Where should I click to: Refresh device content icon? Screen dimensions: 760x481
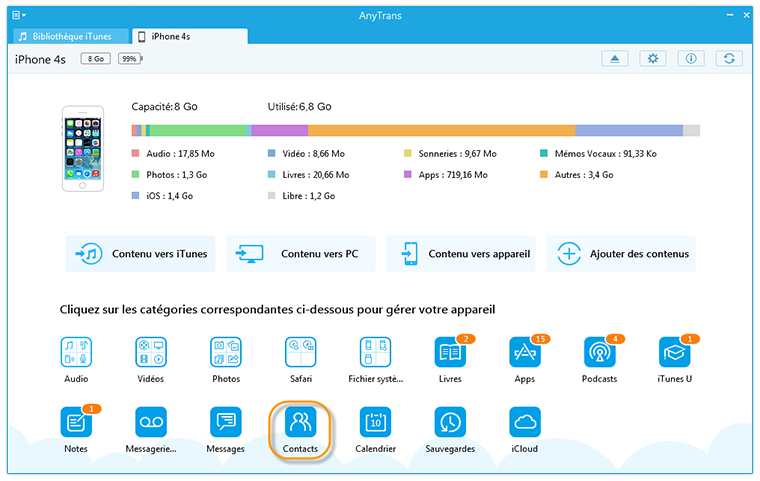tap(729, 59)
